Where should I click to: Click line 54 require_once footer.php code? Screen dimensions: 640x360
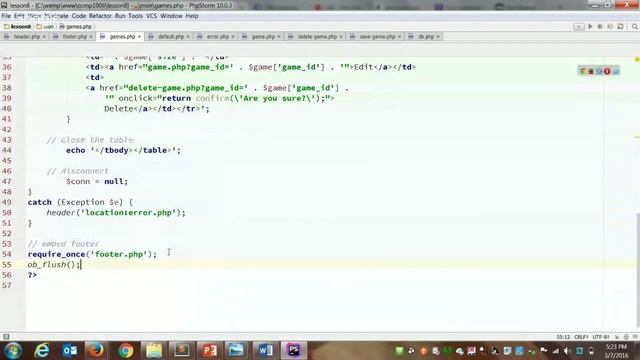[x=92, y=254]
